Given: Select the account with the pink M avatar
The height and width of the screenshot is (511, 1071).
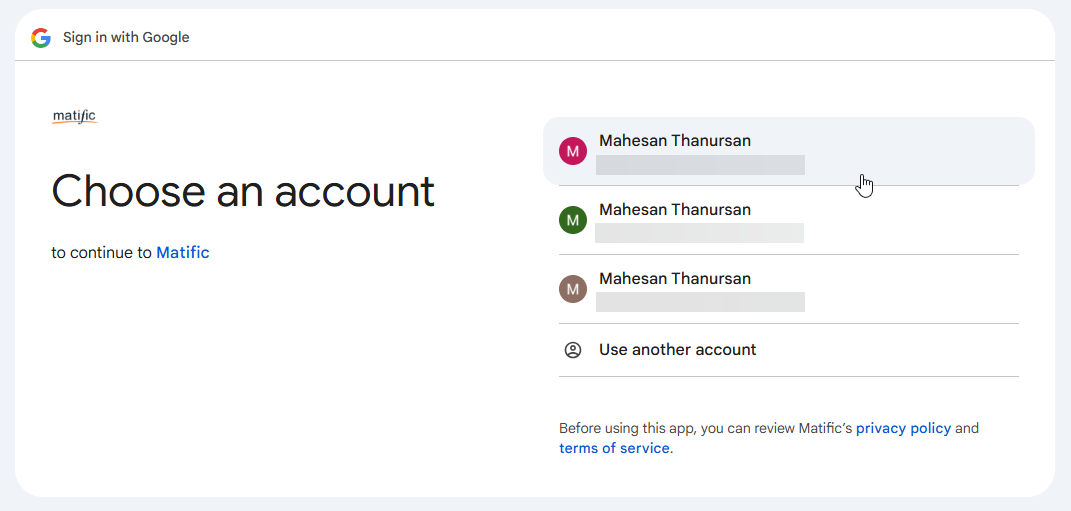Looking at the screenshot, I should pos(789,151).
